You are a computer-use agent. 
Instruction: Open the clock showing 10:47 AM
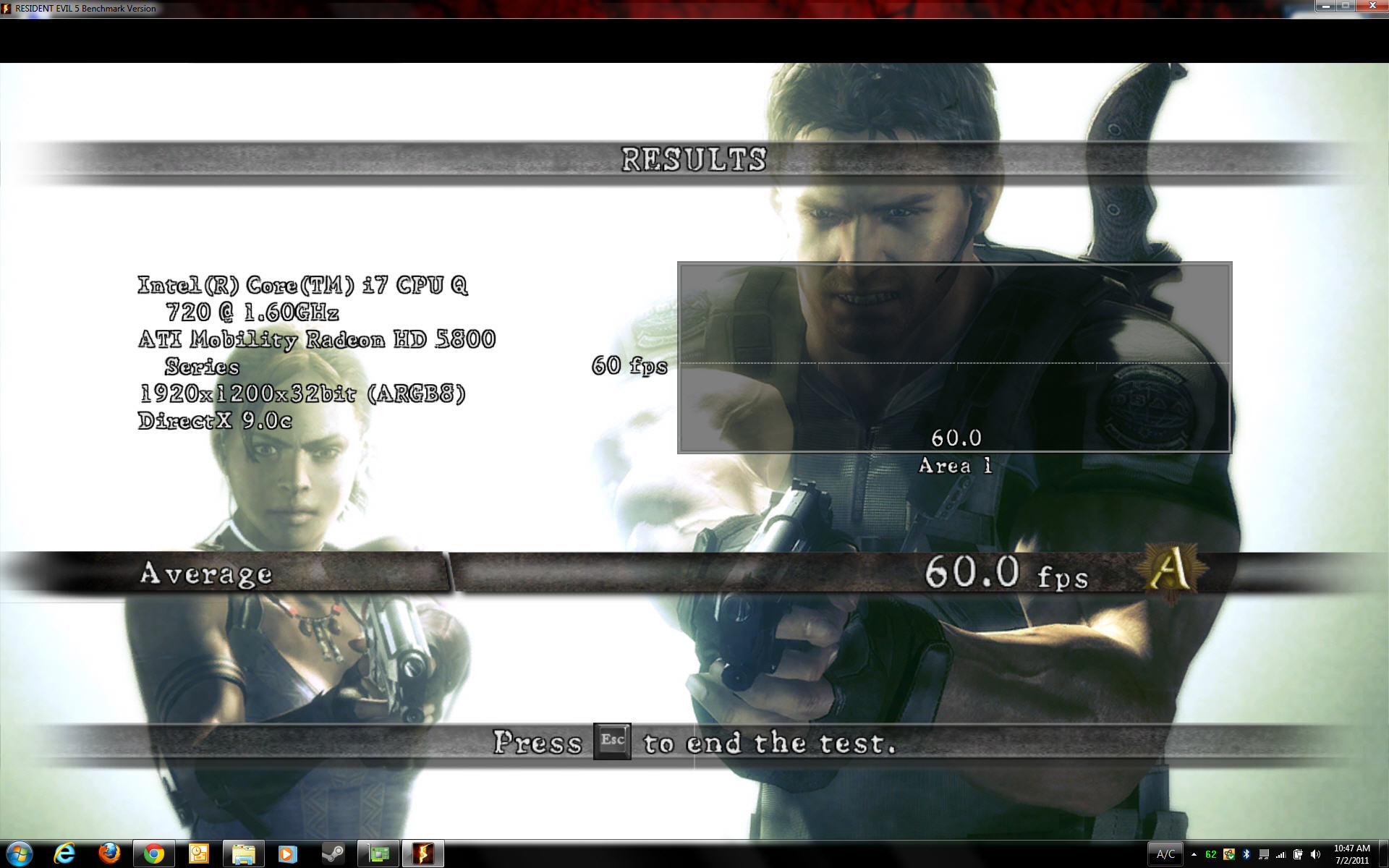click(x=1352, y=854)
